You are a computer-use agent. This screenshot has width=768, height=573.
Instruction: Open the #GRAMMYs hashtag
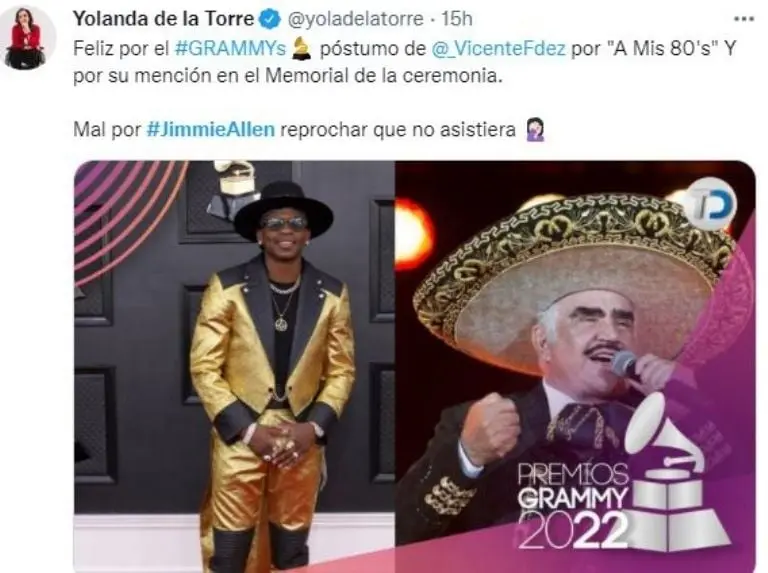(x=230, y=48)
